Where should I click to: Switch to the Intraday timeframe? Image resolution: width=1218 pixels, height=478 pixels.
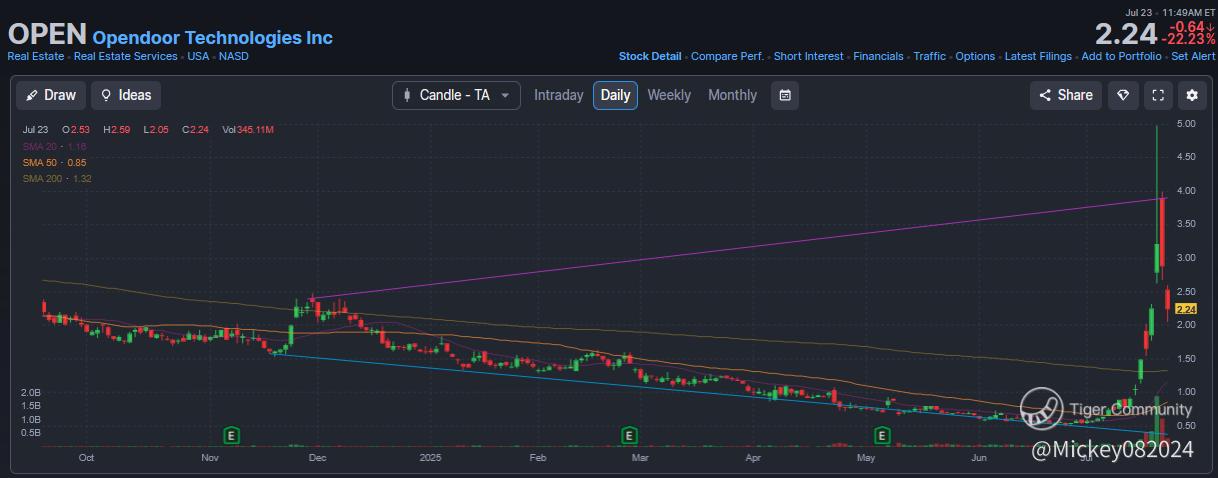click(x=558, y=95)
